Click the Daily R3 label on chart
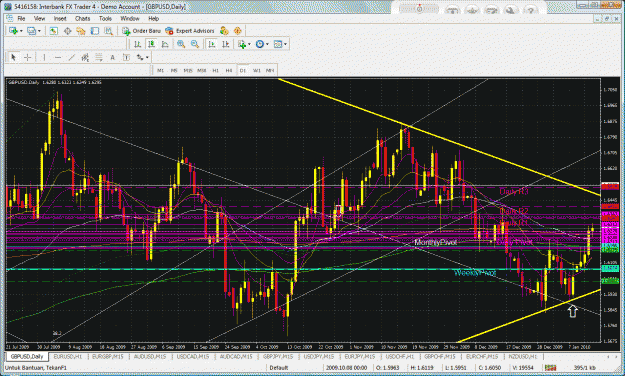The width and height of the screenshot is (625, 376). [x=514, y=192]
